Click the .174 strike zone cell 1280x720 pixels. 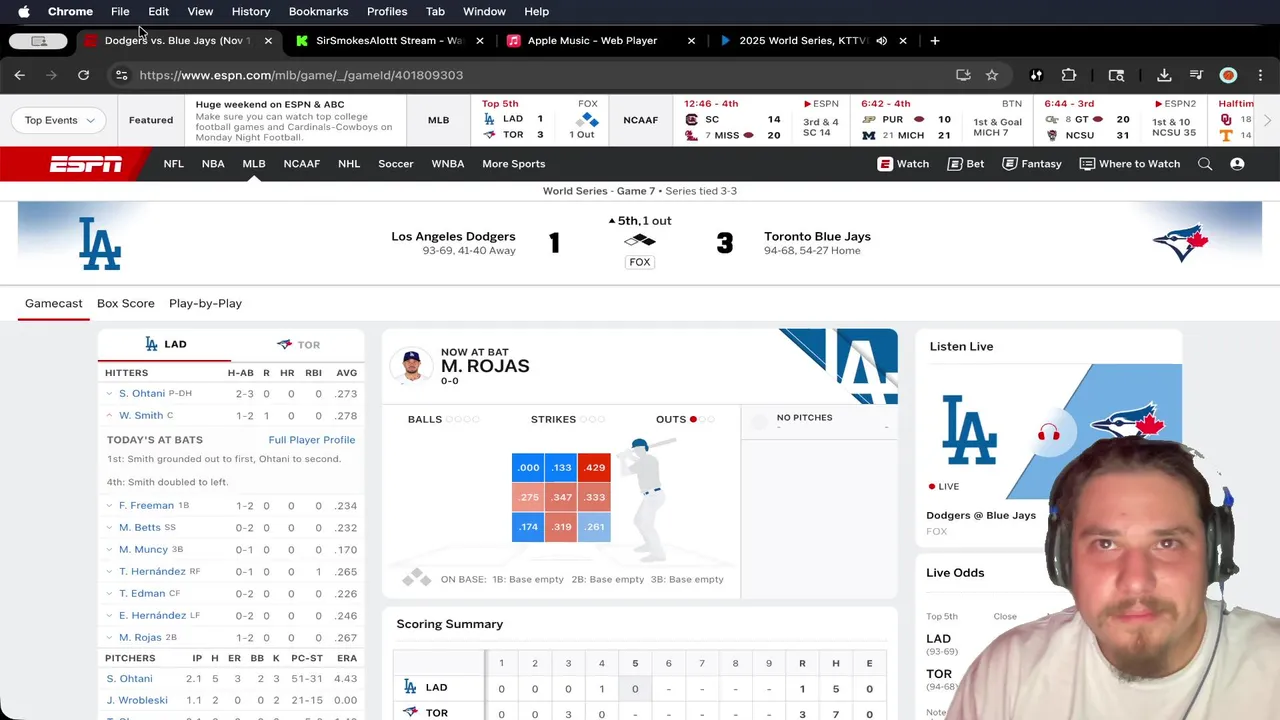pos(528,527)
